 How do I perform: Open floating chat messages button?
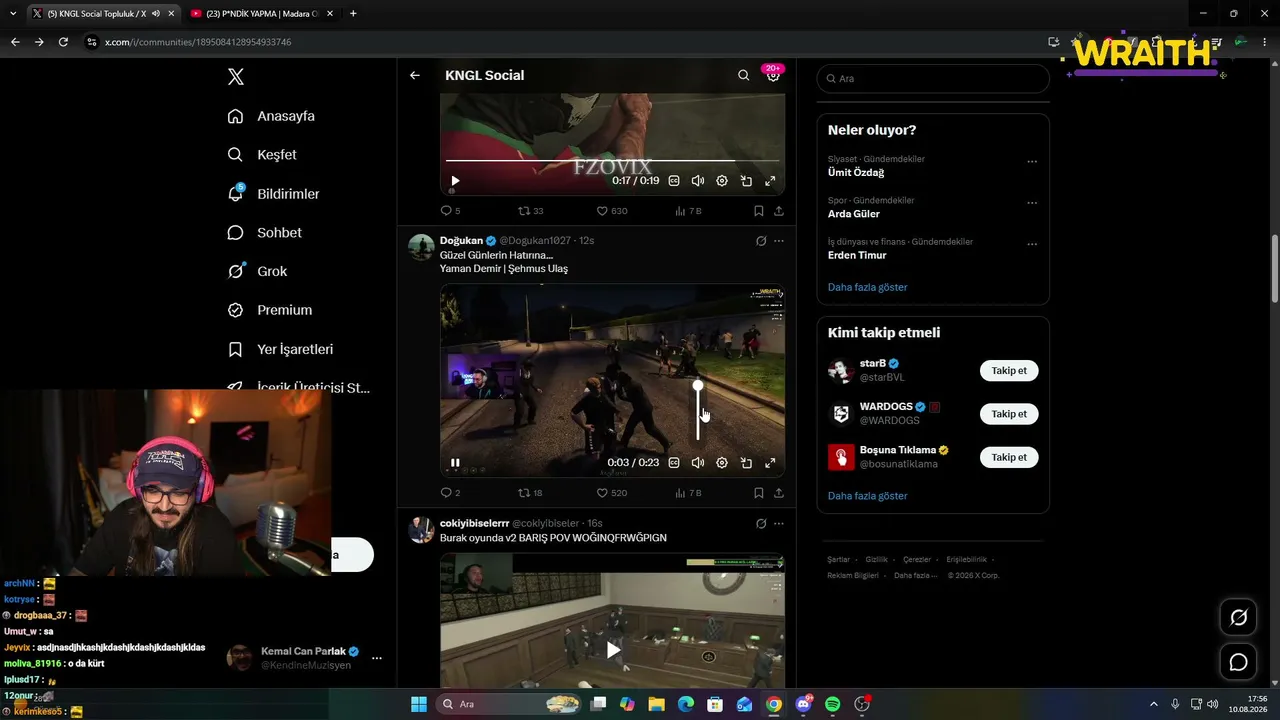(1238, 662)
